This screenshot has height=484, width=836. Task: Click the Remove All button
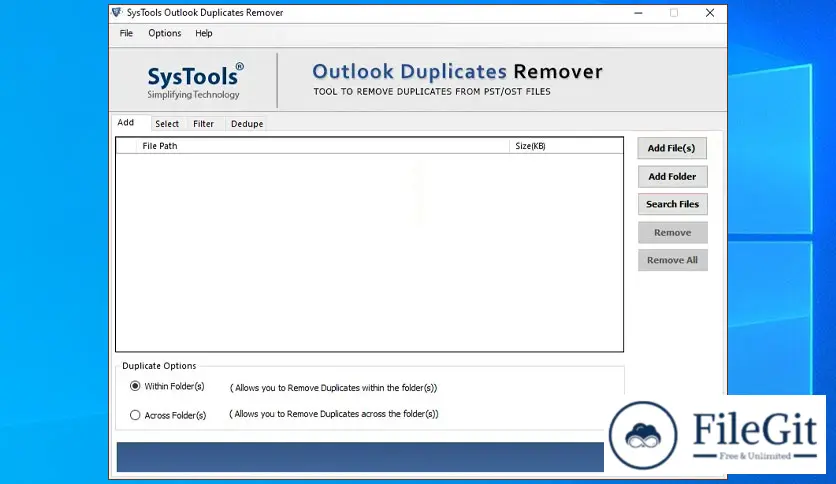coord(672,260)
